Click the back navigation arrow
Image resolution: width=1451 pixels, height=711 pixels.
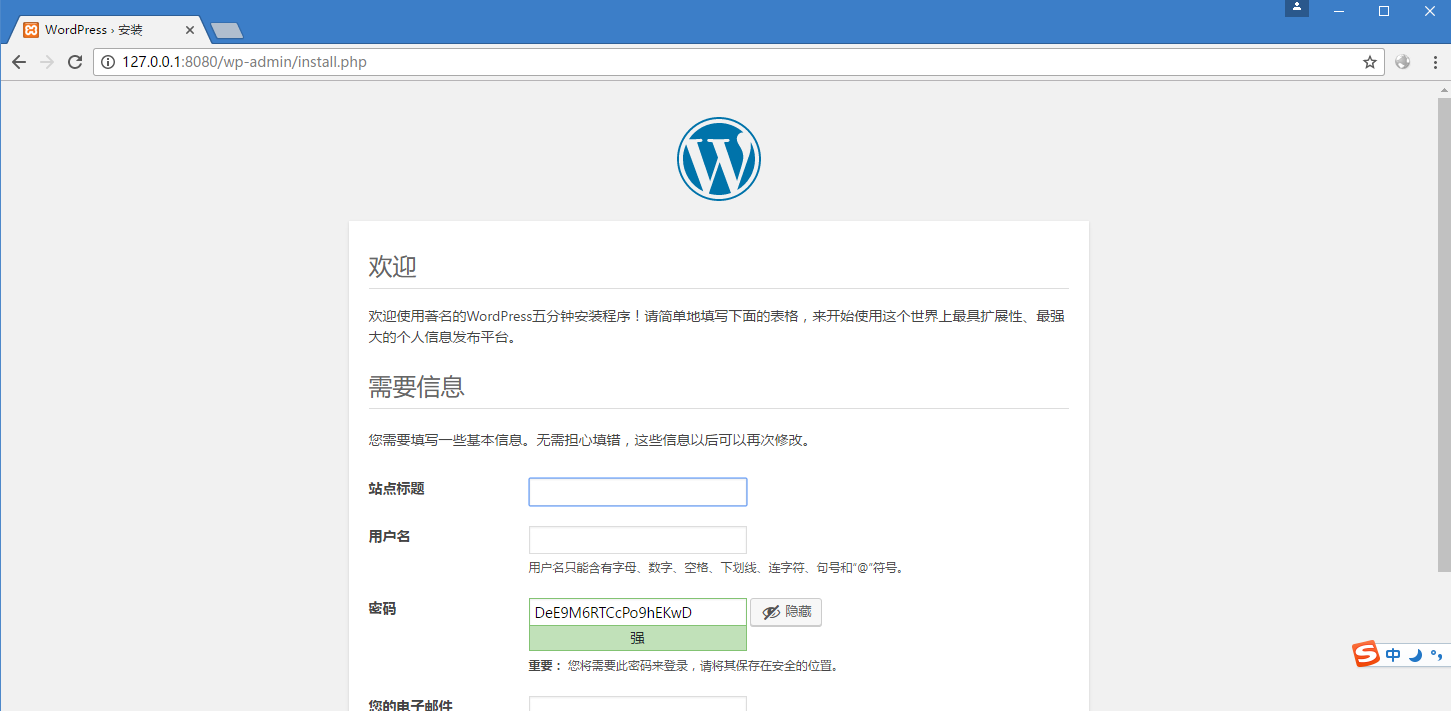click(x=19, y=61)
